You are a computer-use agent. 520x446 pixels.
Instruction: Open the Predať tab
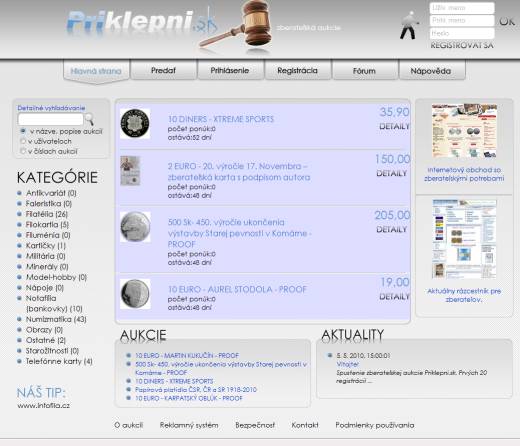163,70
